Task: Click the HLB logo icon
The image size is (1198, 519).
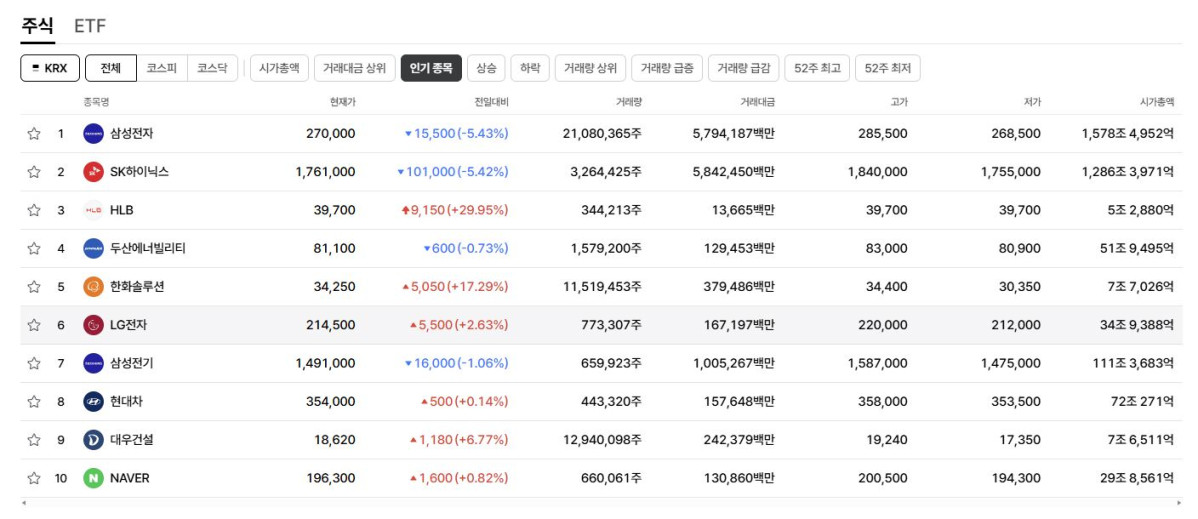Action: tap(93, 210)
